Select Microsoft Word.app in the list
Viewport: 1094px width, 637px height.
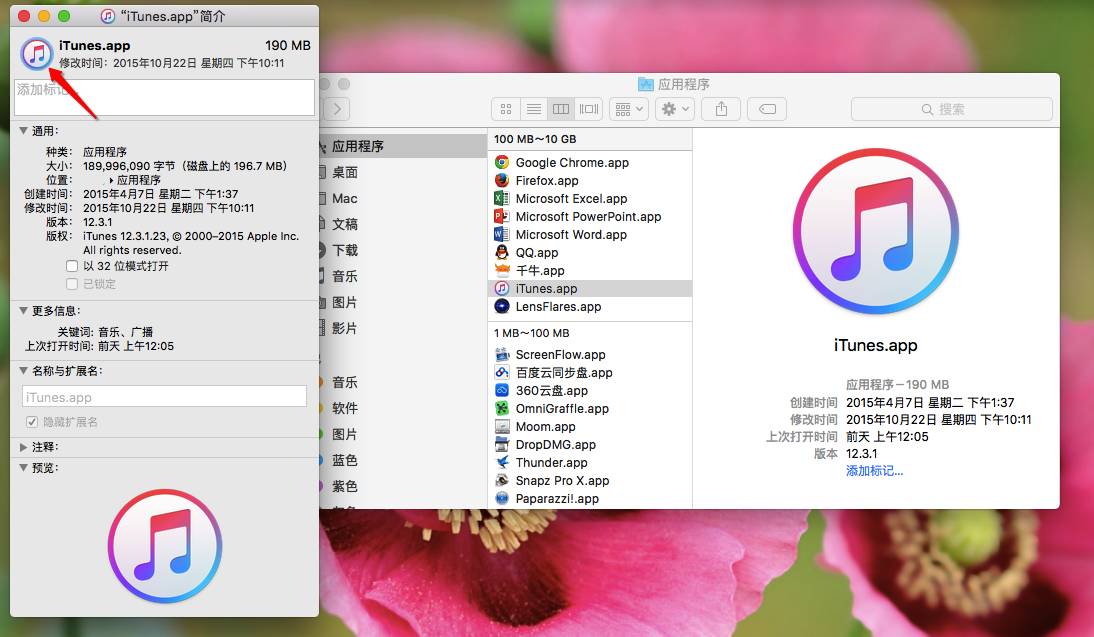tap(570, 235)
